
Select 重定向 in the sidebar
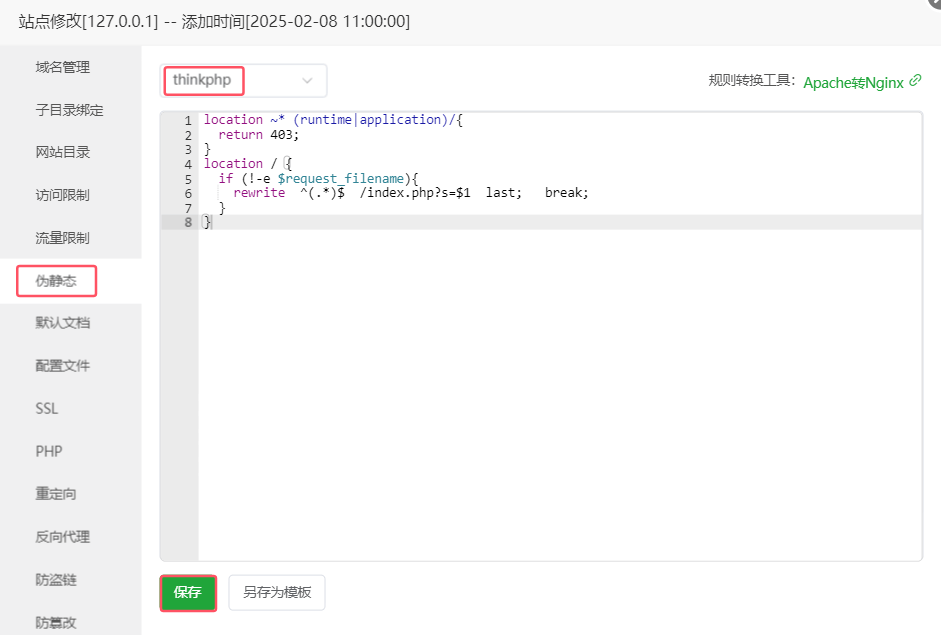[x=56, y=494]
